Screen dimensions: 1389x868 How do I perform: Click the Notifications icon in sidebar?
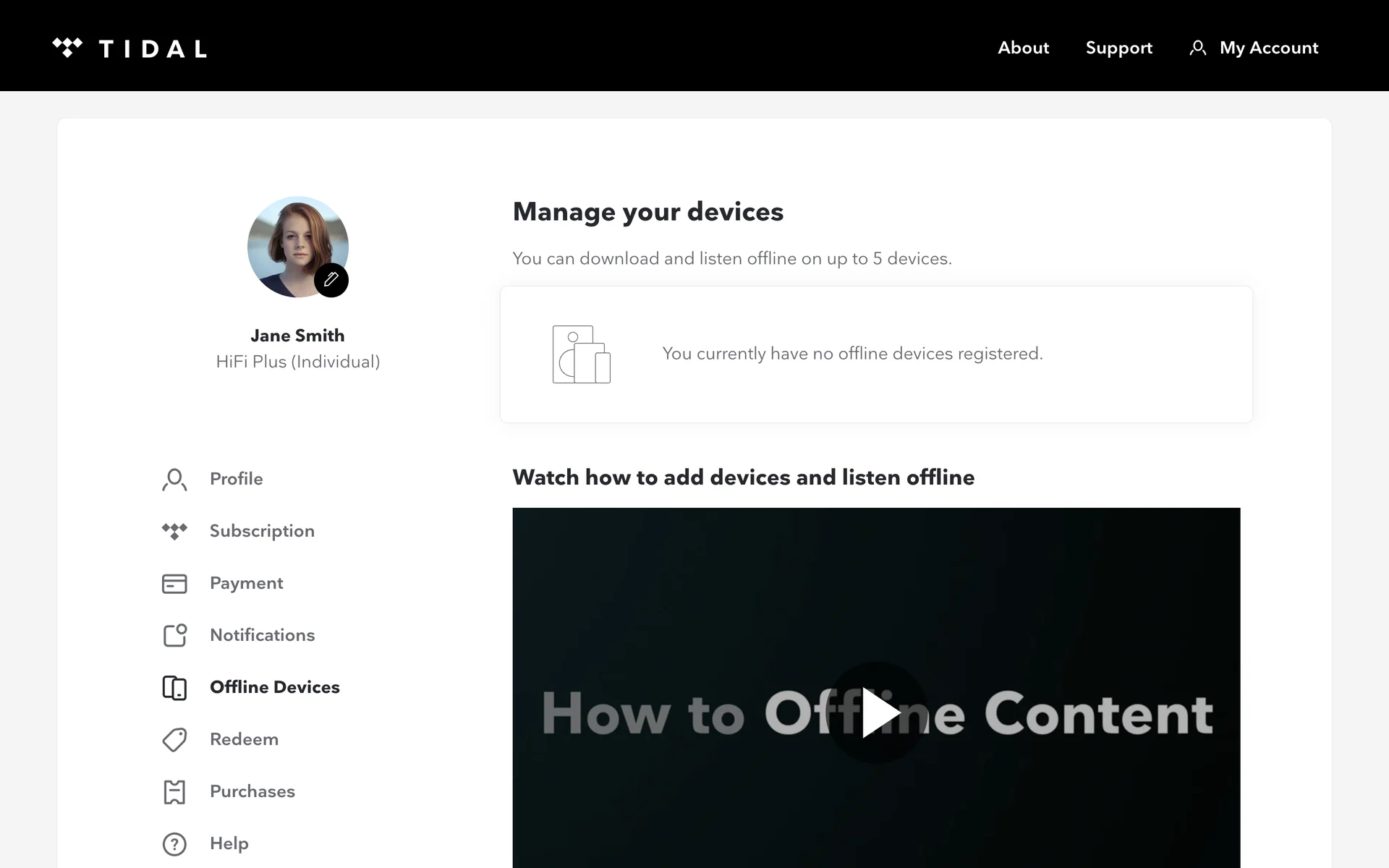[174, 636]
